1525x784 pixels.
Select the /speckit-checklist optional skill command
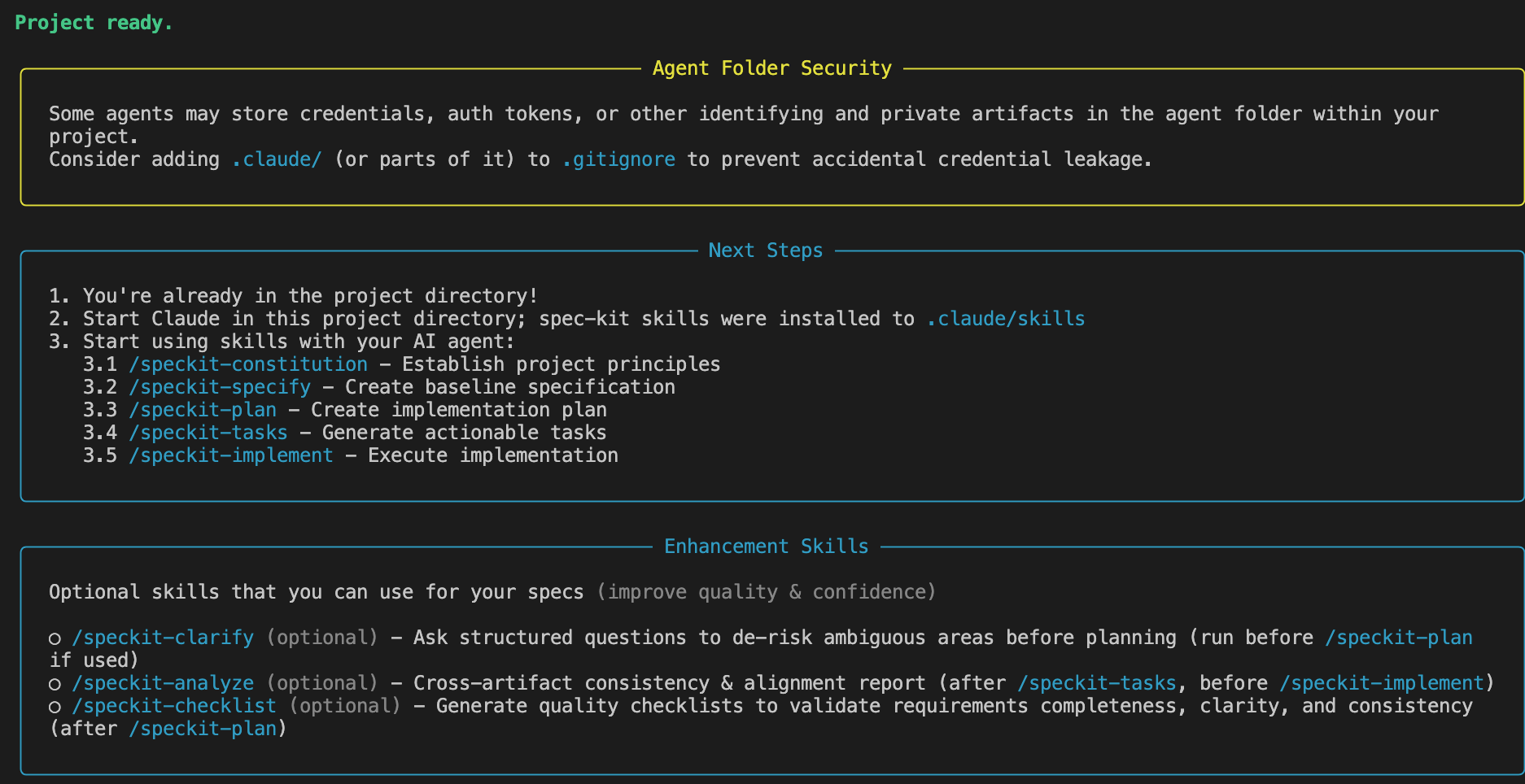point(174,706)
